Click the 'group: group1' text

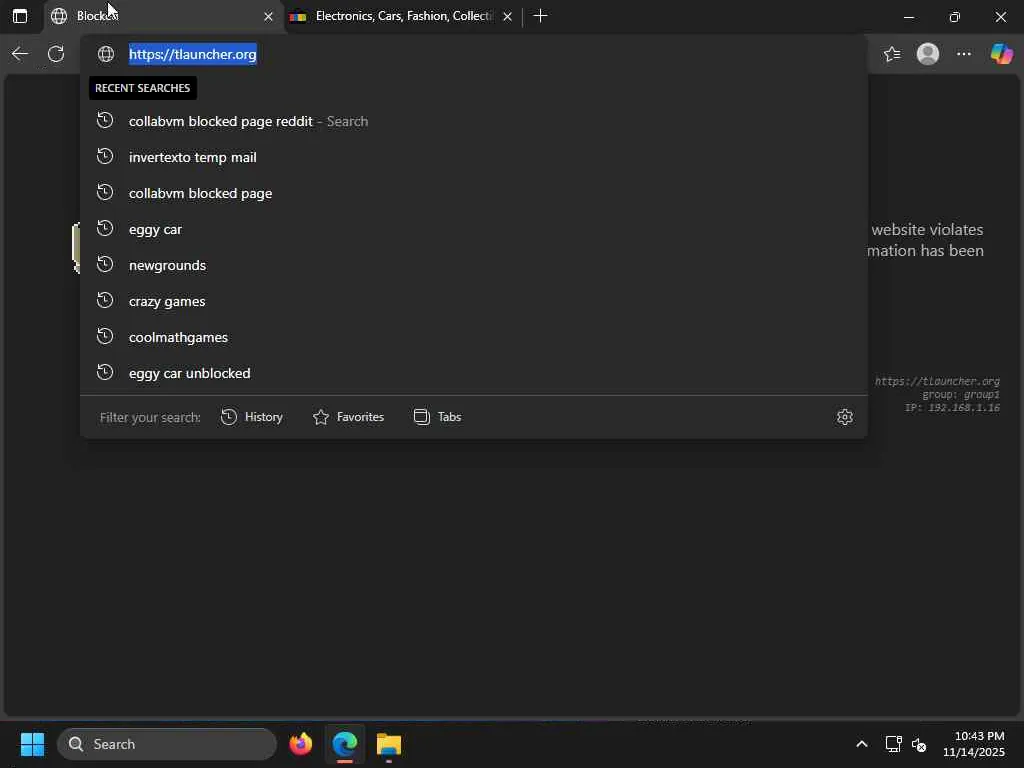click(961, 394)
